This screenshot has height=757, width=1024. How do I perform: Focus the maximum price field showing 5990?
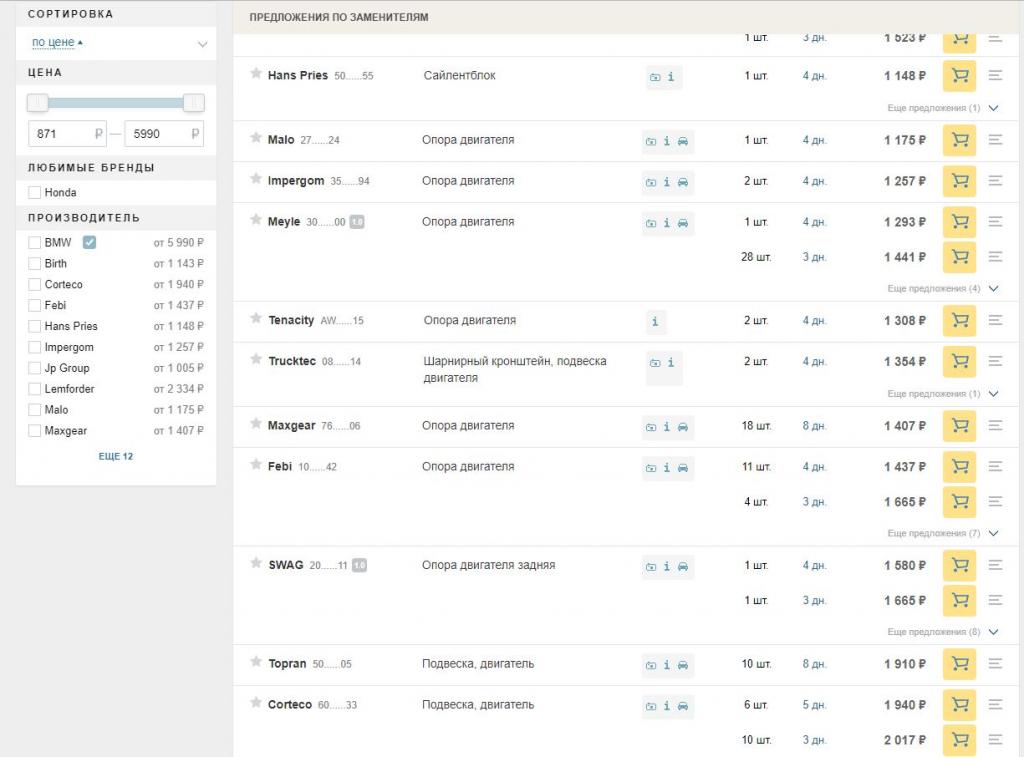[x=164, y=134]
